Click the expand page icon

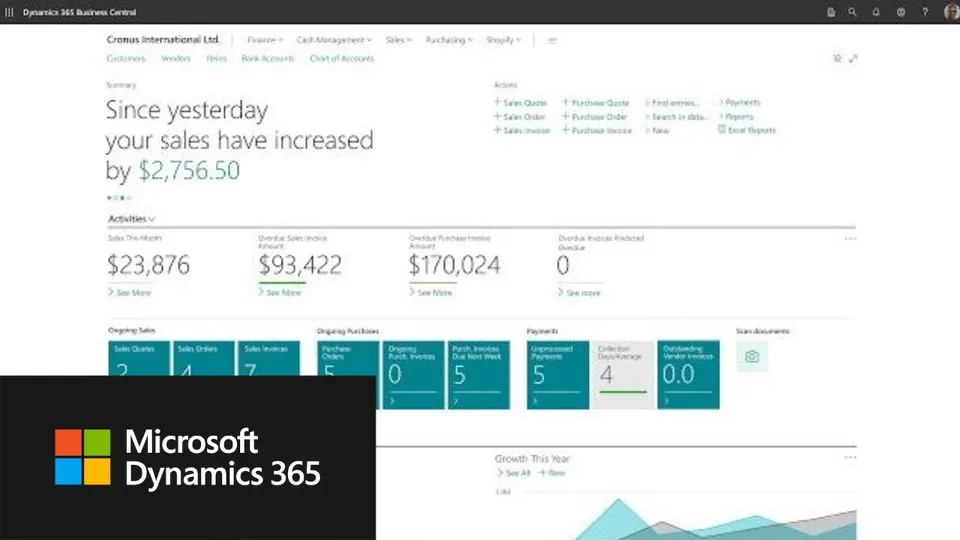click(x=853, y=58)
